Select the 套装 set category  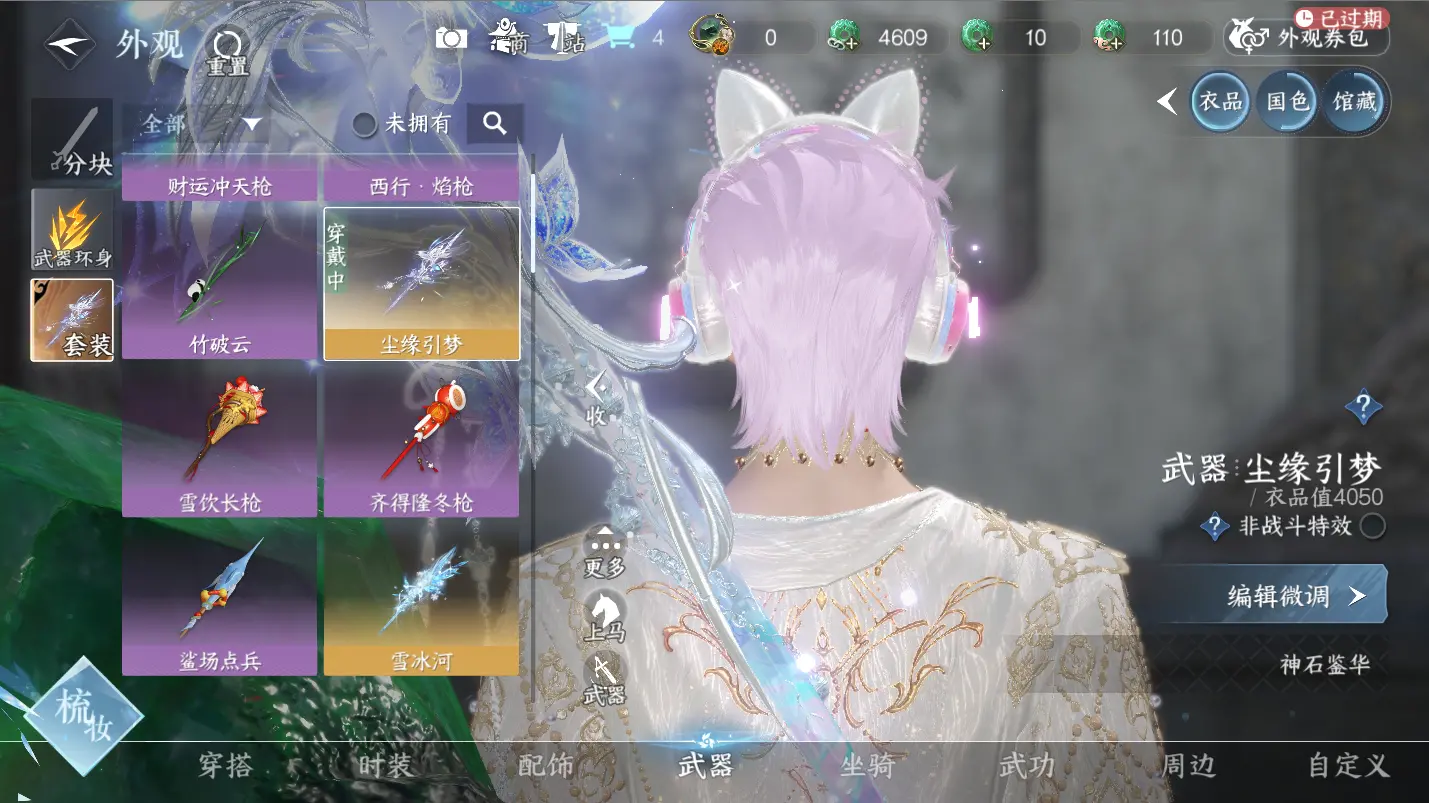(72, 320)
